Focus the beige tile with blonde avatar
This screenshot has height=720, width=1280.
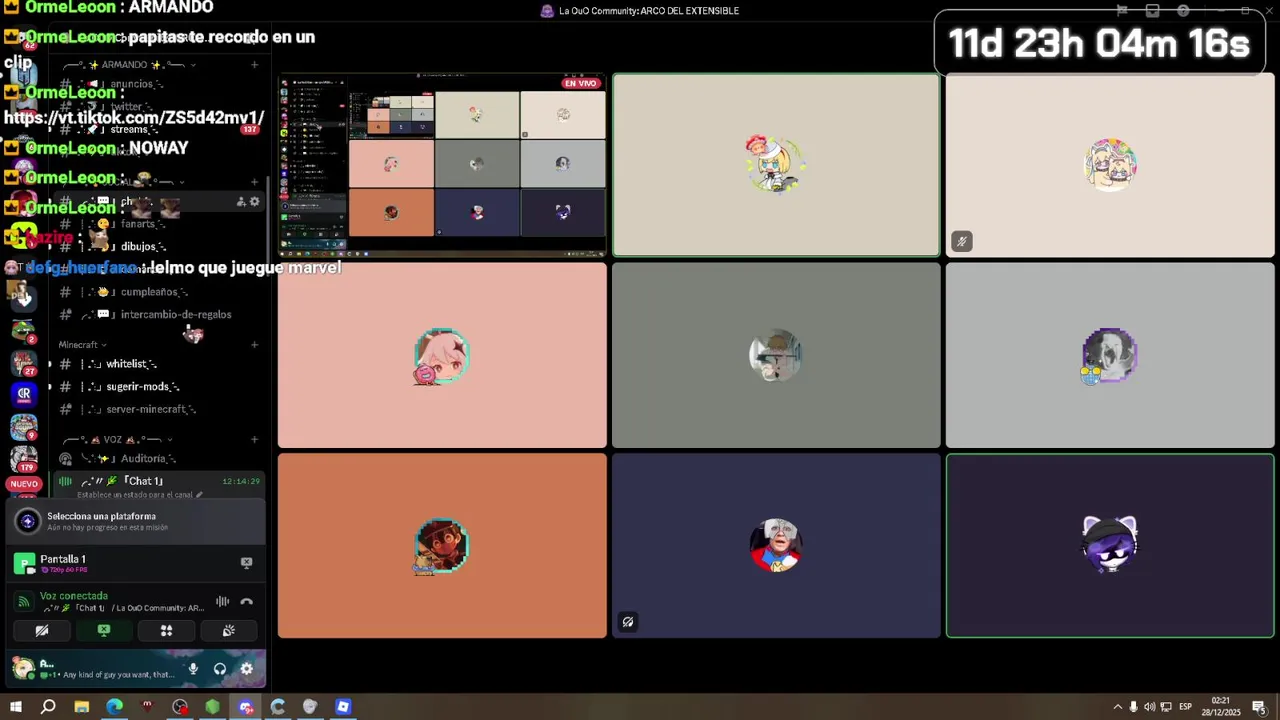[776, 165]
